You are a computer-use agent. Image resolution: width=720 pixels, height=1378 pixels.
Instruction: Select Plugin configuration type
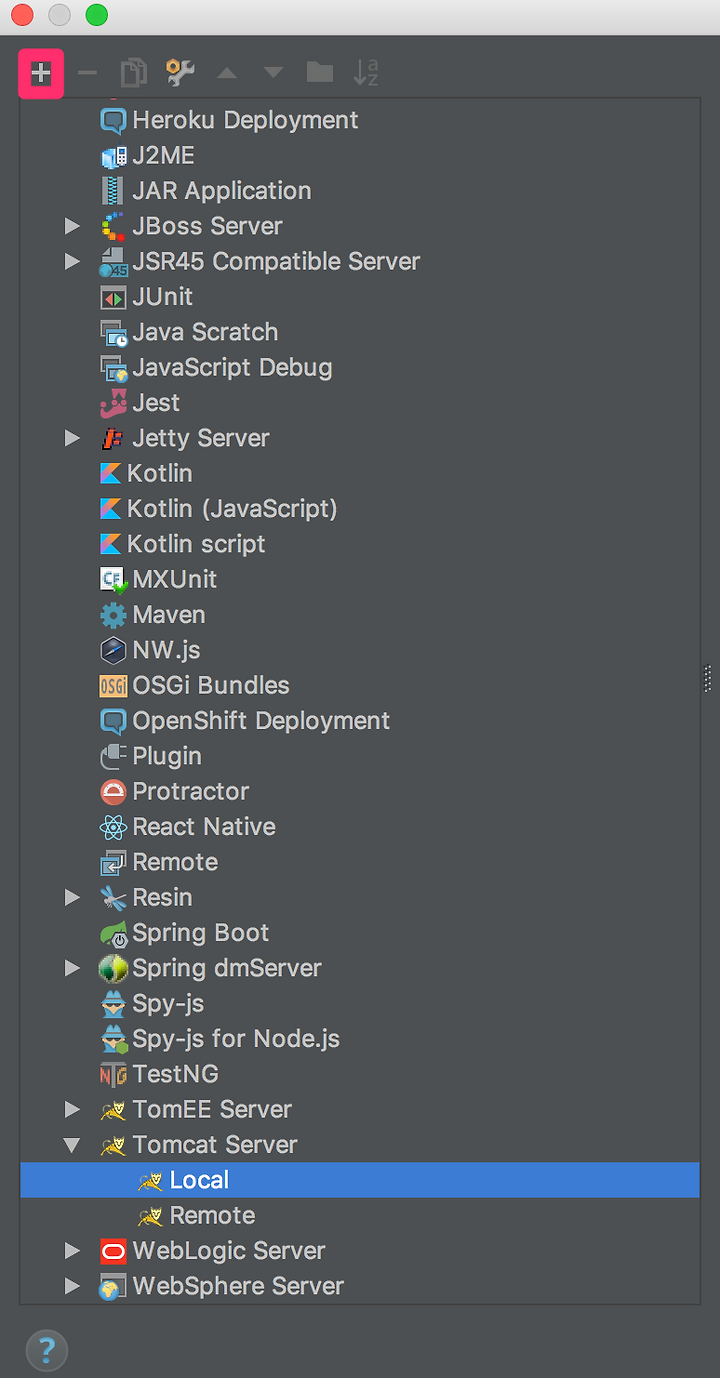click(x=167, y=756)
